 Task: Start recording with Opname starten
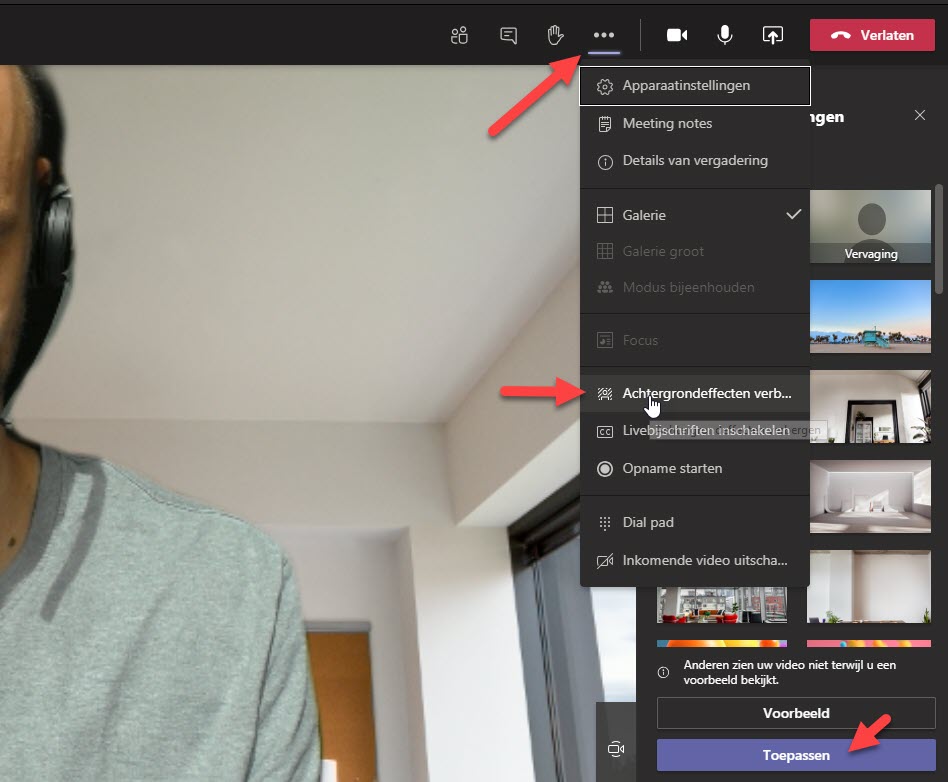click(695, 469)
